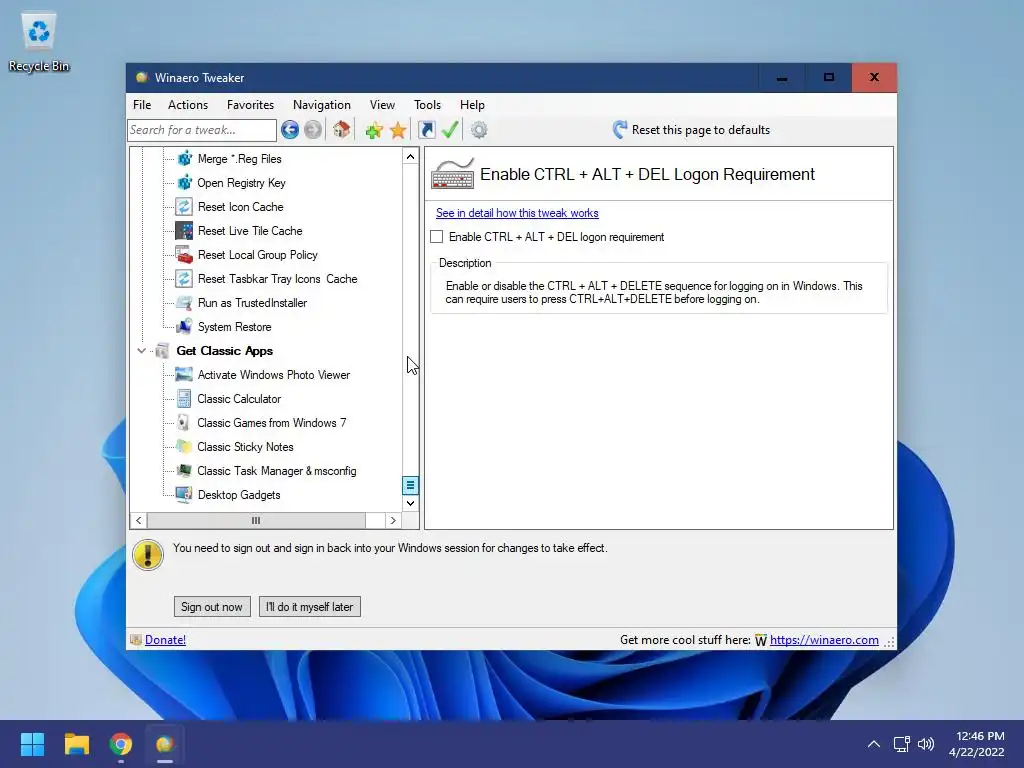Click I'll do it myself later button

310,607
